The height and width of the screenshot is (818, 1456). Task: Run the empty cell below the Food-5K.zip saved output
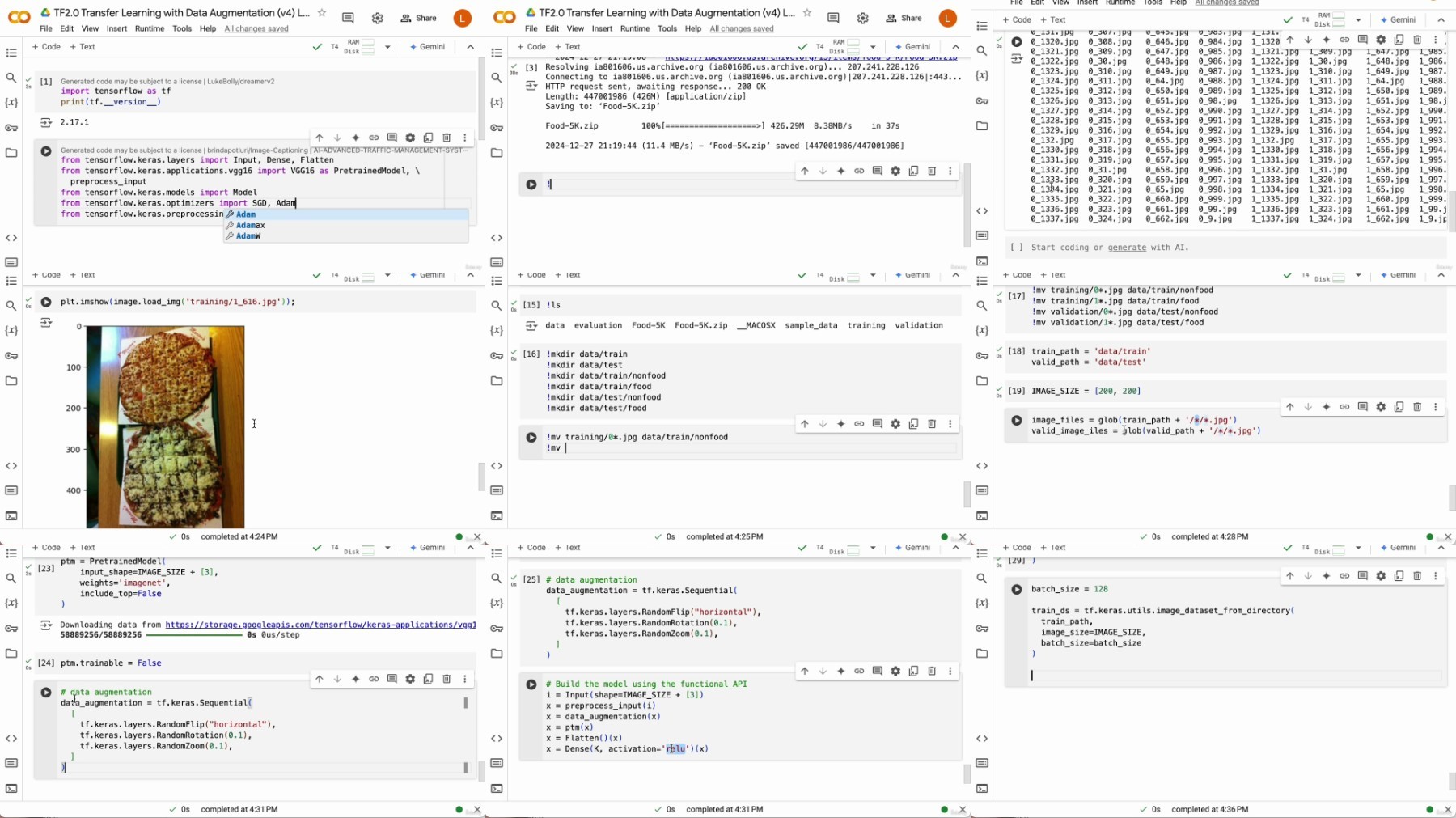(531, 184)
